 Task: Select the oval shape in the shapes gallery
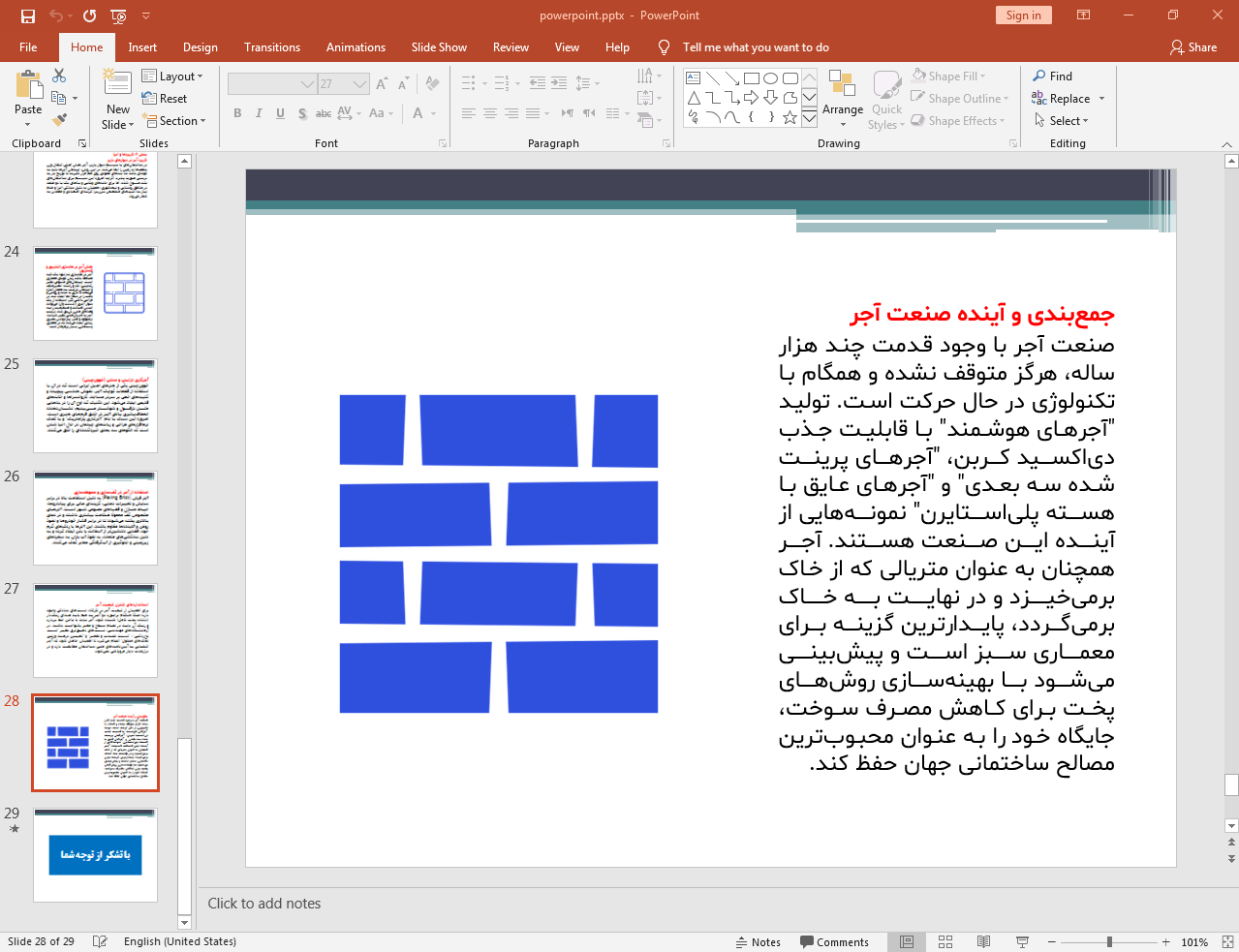[x=770, y=78]
